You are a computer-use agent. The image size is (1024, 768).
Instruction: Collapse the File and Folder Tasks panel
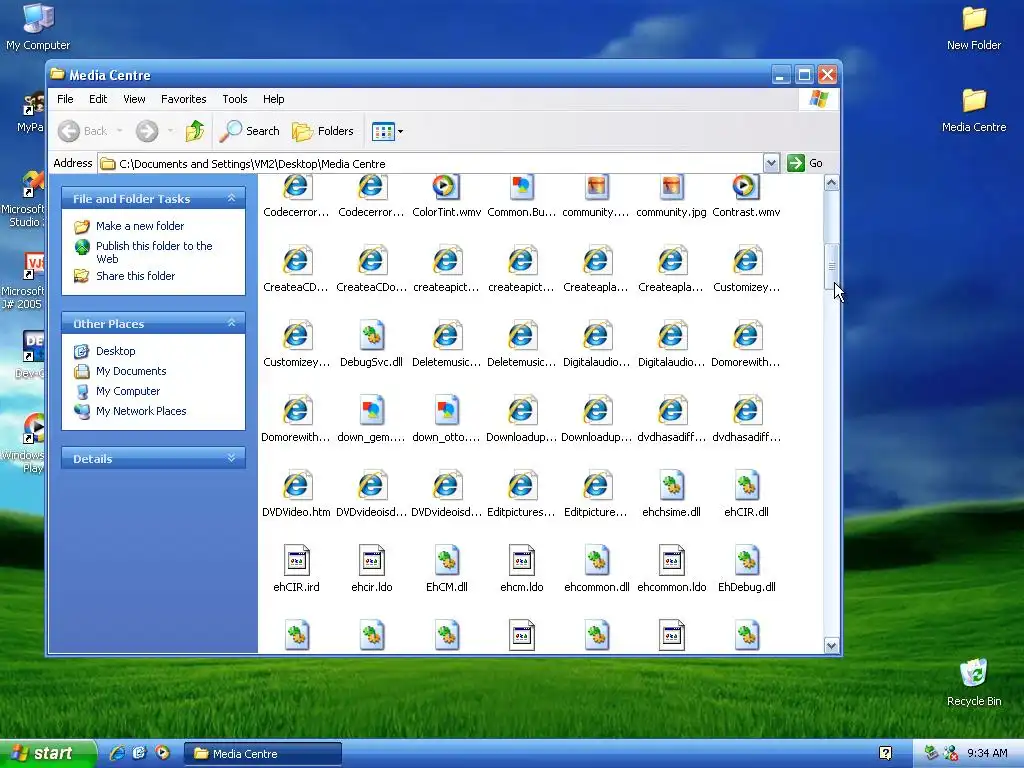click(x=231, y=198)
